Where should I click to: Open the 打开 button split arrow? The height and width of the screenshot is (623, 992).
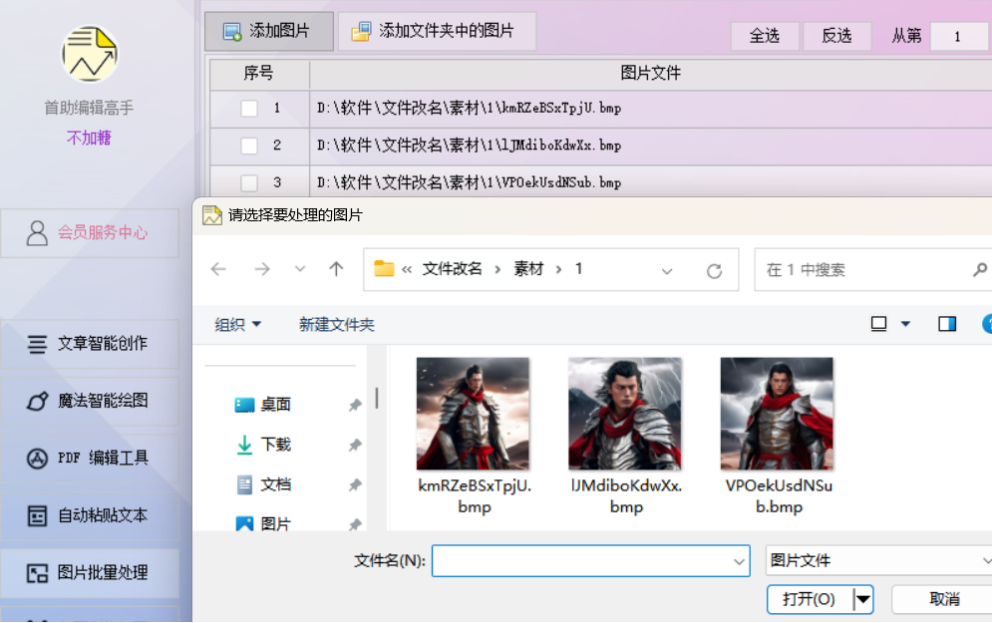point(863,599)
